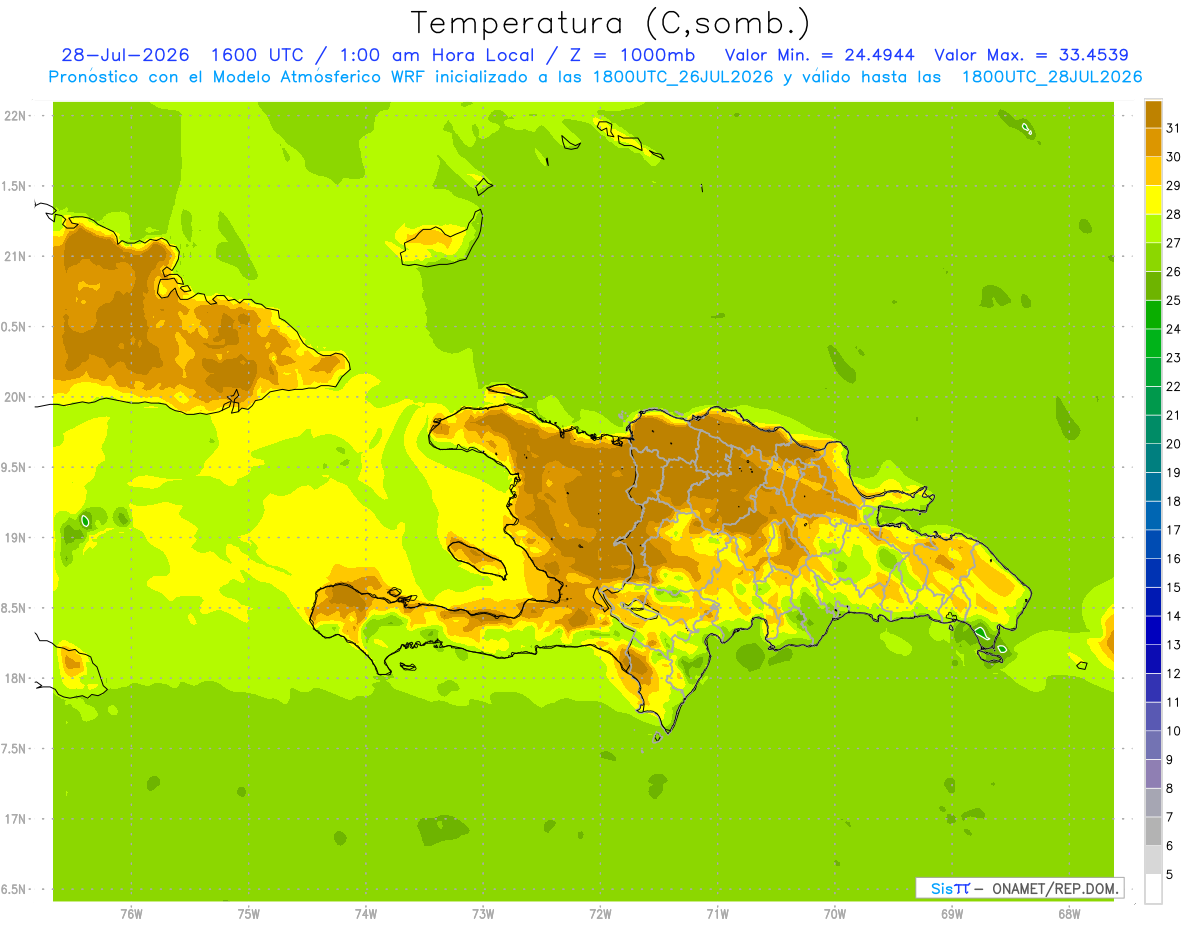Click the white swatch below 5 on the scale
This screenshot has width=1200, height=927.
click(1153, 889)
